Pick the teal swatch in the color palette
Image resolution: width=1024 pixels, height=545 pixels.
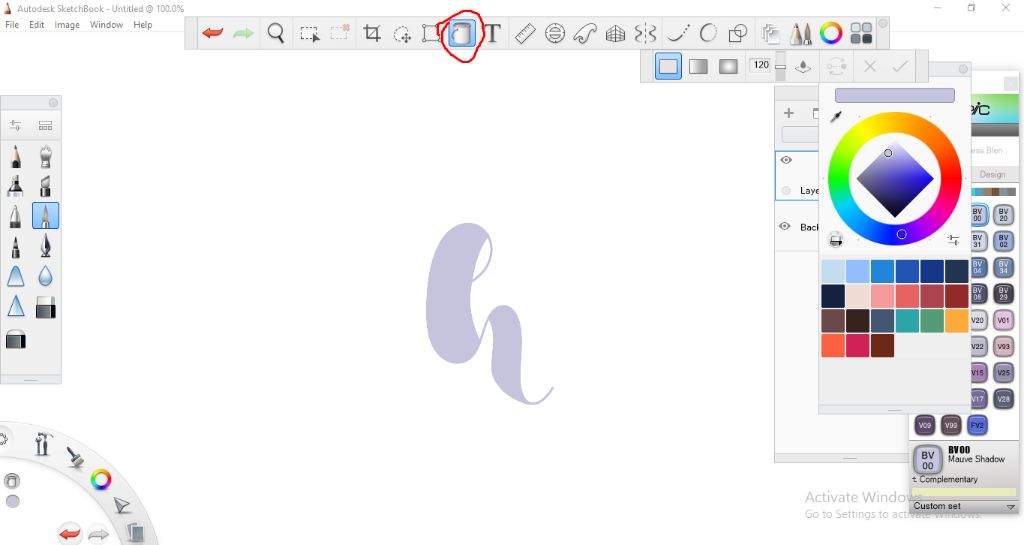[x=907, y=321]
